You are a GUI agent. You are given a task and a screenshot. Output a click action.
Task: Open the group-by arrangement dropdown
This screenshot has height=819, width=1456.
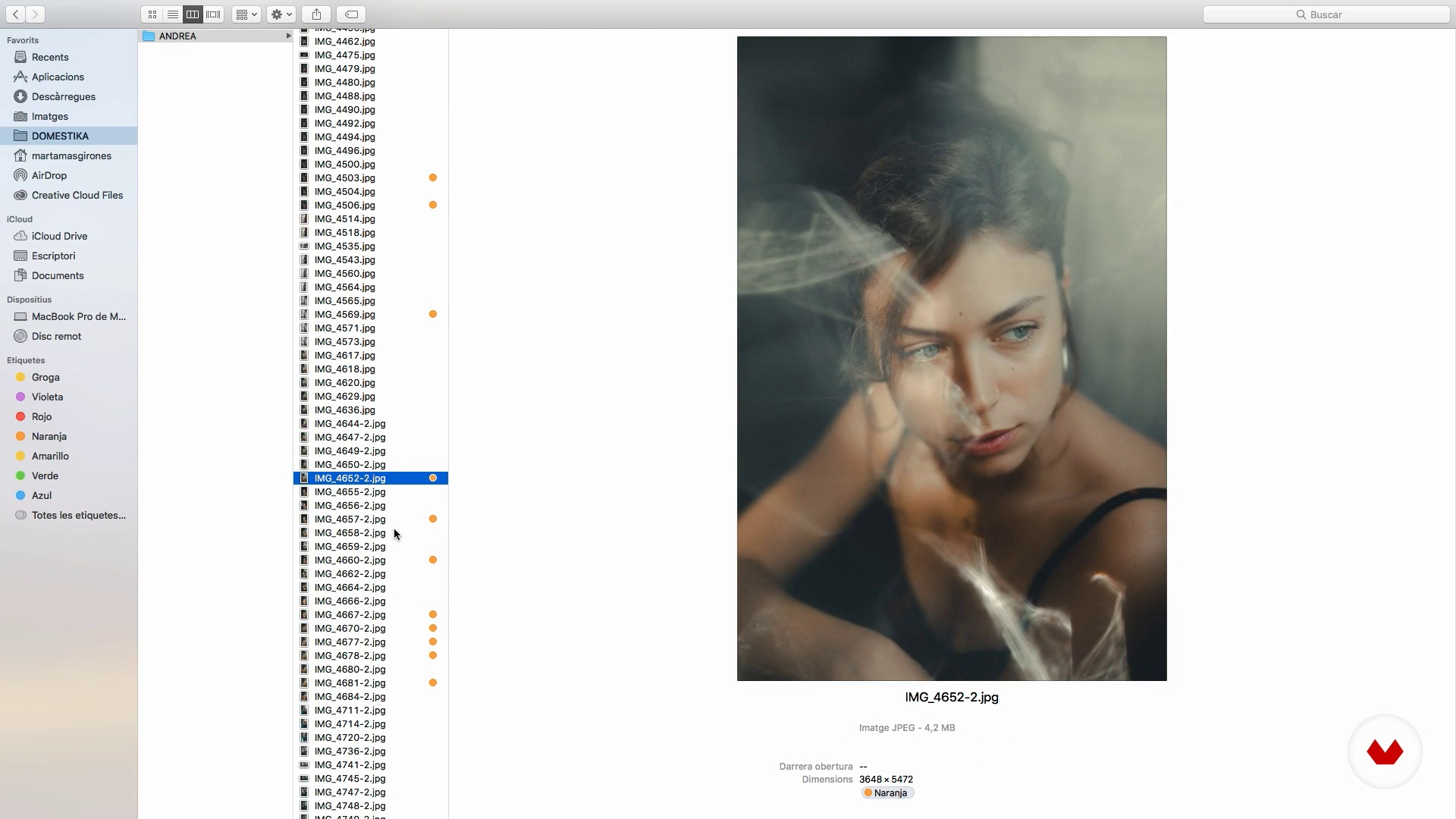pyautogui.click(x=246, y=14)
